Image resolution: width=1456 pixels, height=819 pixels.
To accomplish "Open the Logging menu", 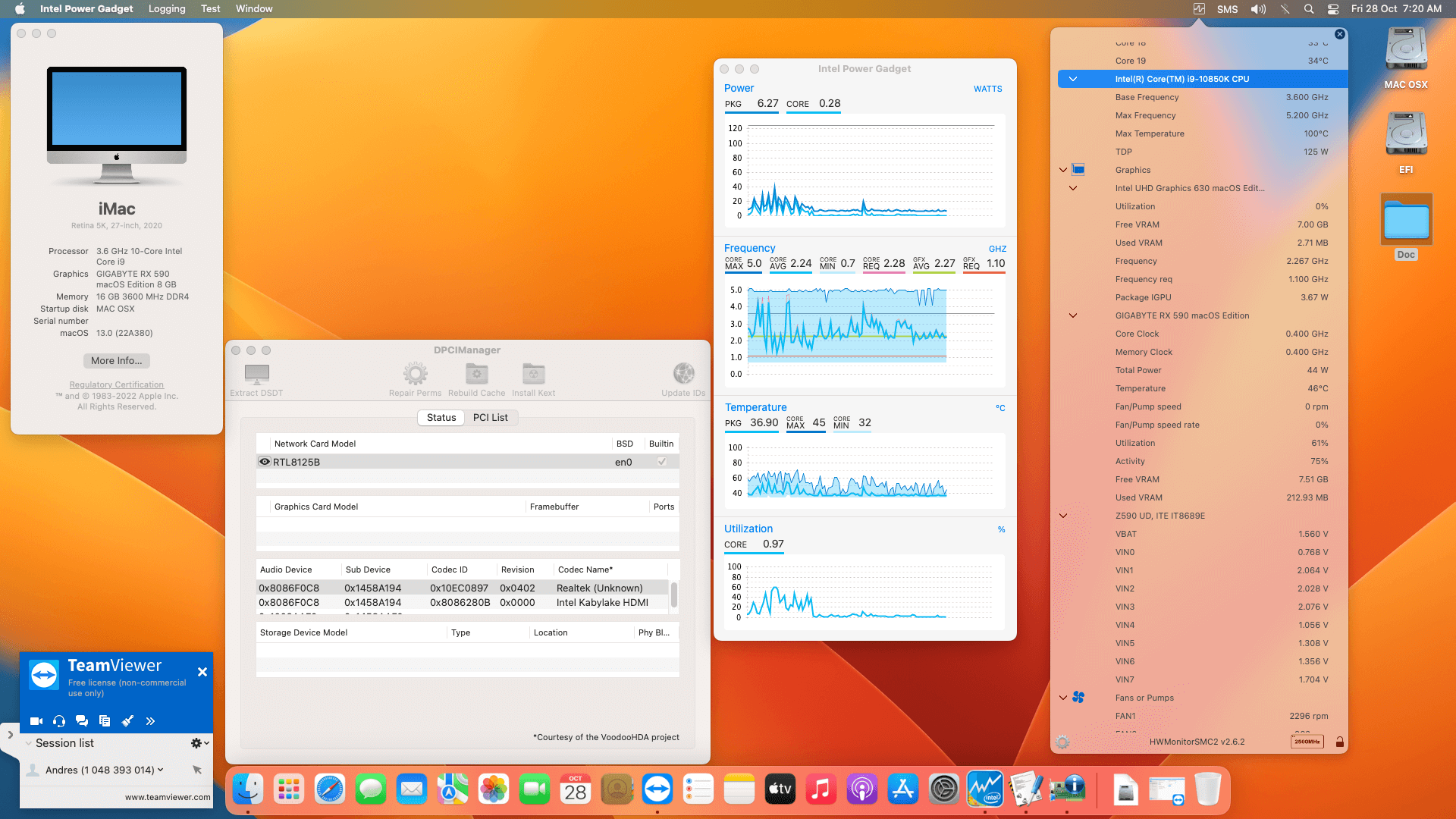I will [x=166, y=8].
